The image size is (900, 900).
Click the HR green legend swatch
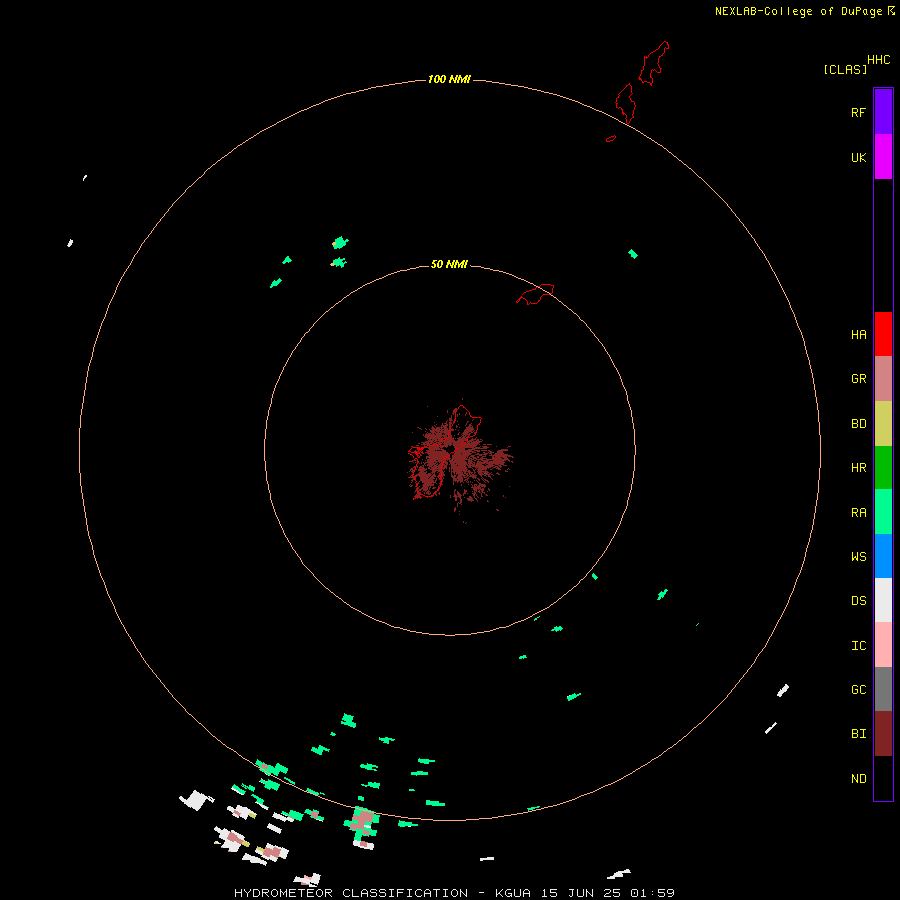point(883,468)
